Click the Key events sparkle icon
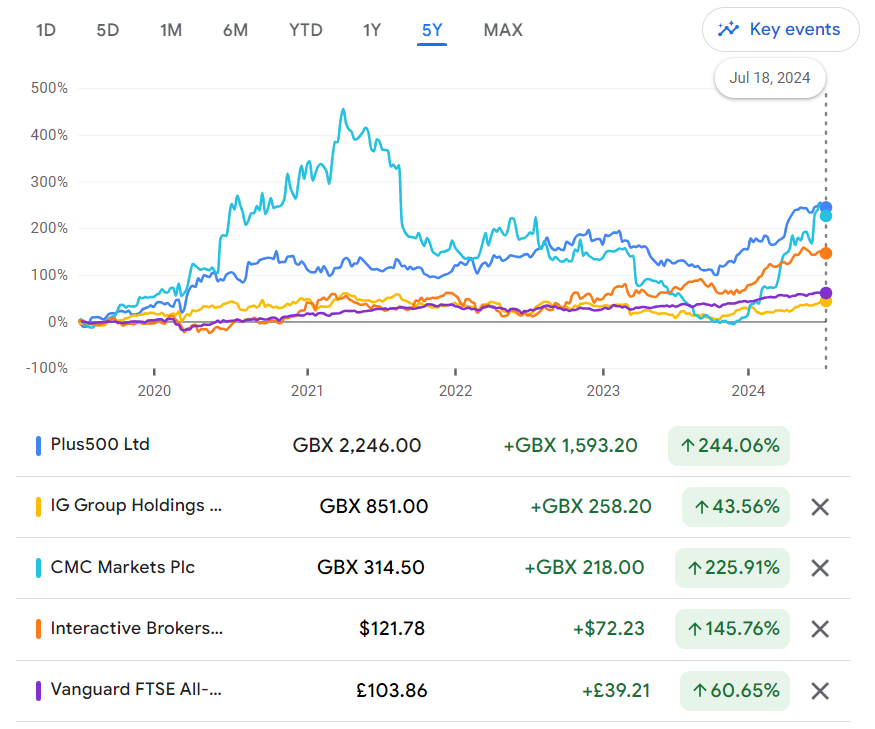The image size is (875, 729). (x=728, y=29)
